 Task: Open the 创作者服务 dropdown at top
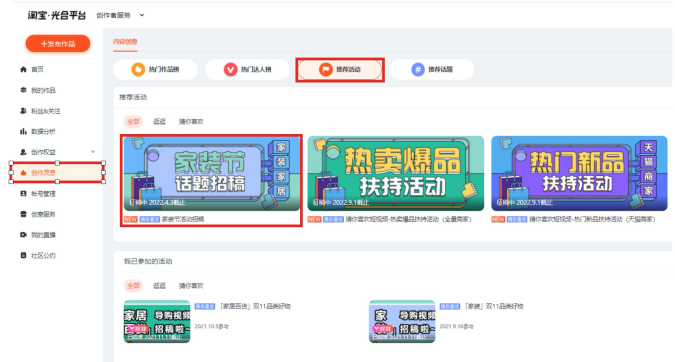point(120,15)
